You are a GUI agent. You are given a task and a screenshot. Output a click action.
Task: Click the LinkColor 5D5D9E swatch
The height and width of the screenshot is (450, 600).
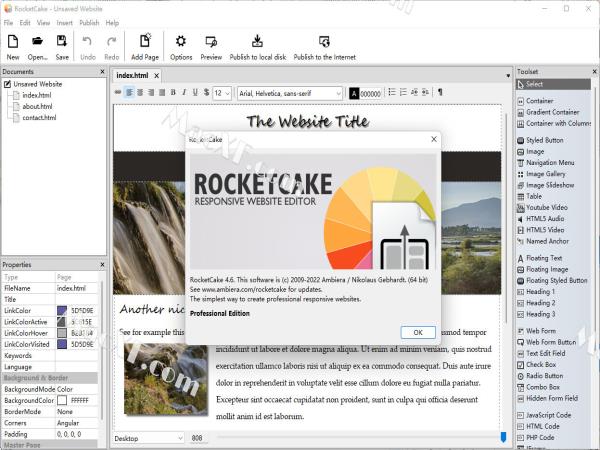click(62, 310)
